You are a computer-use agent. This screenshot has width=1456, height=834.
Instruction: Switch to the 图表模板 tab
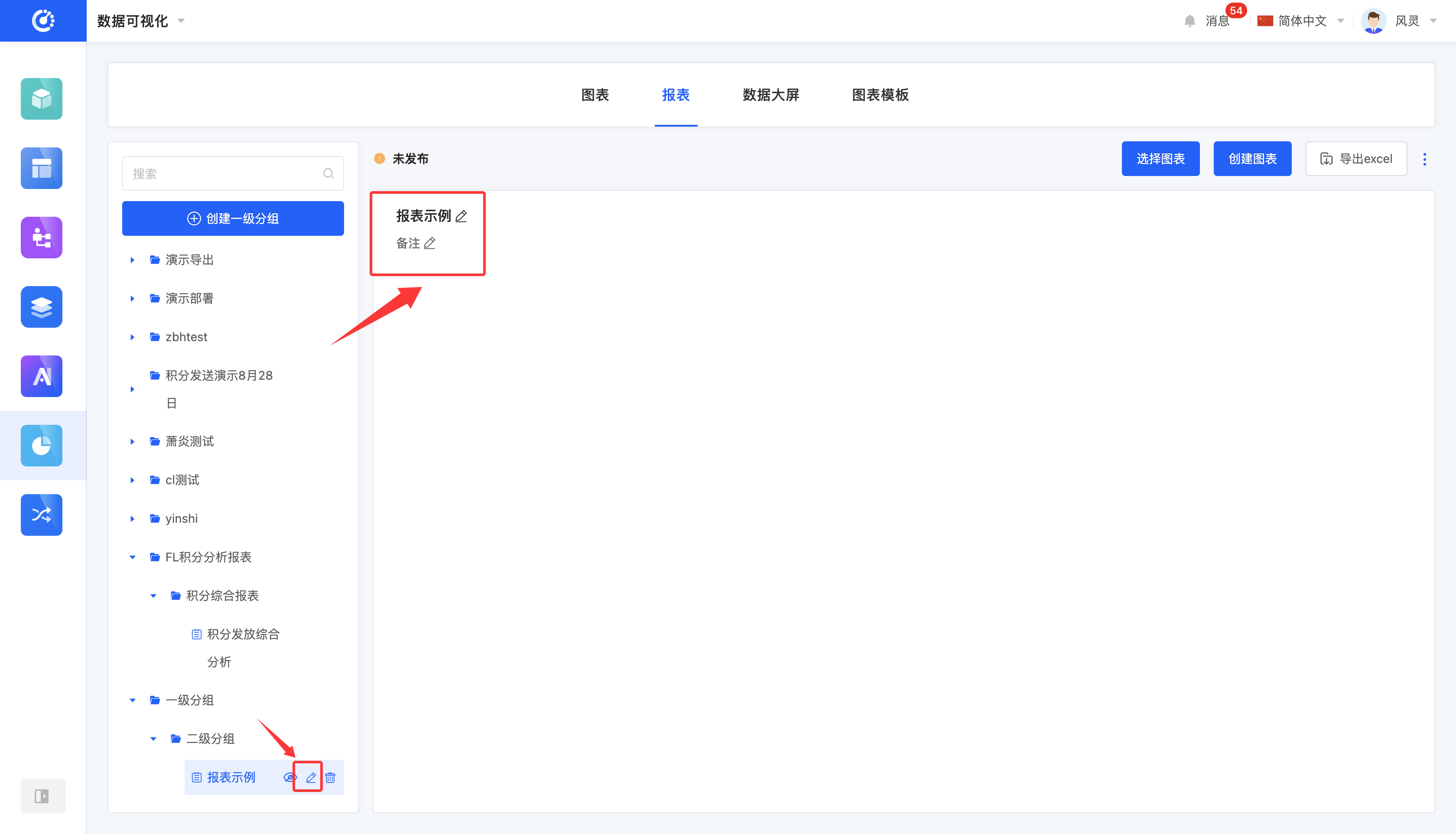click(880, 94)
